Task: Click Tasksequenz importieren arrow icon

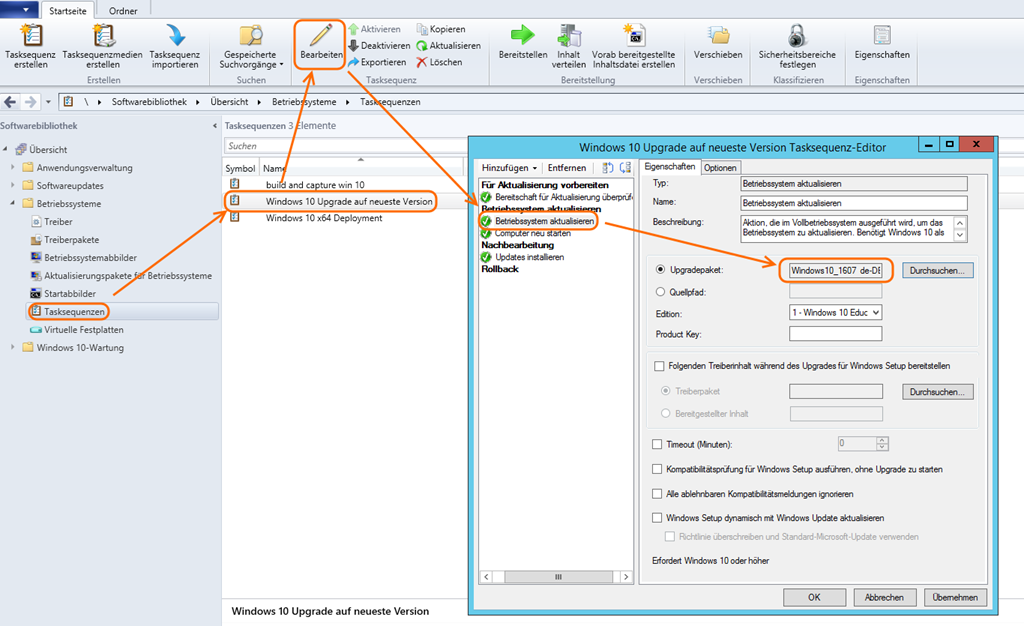Action: tap(175, 35)
